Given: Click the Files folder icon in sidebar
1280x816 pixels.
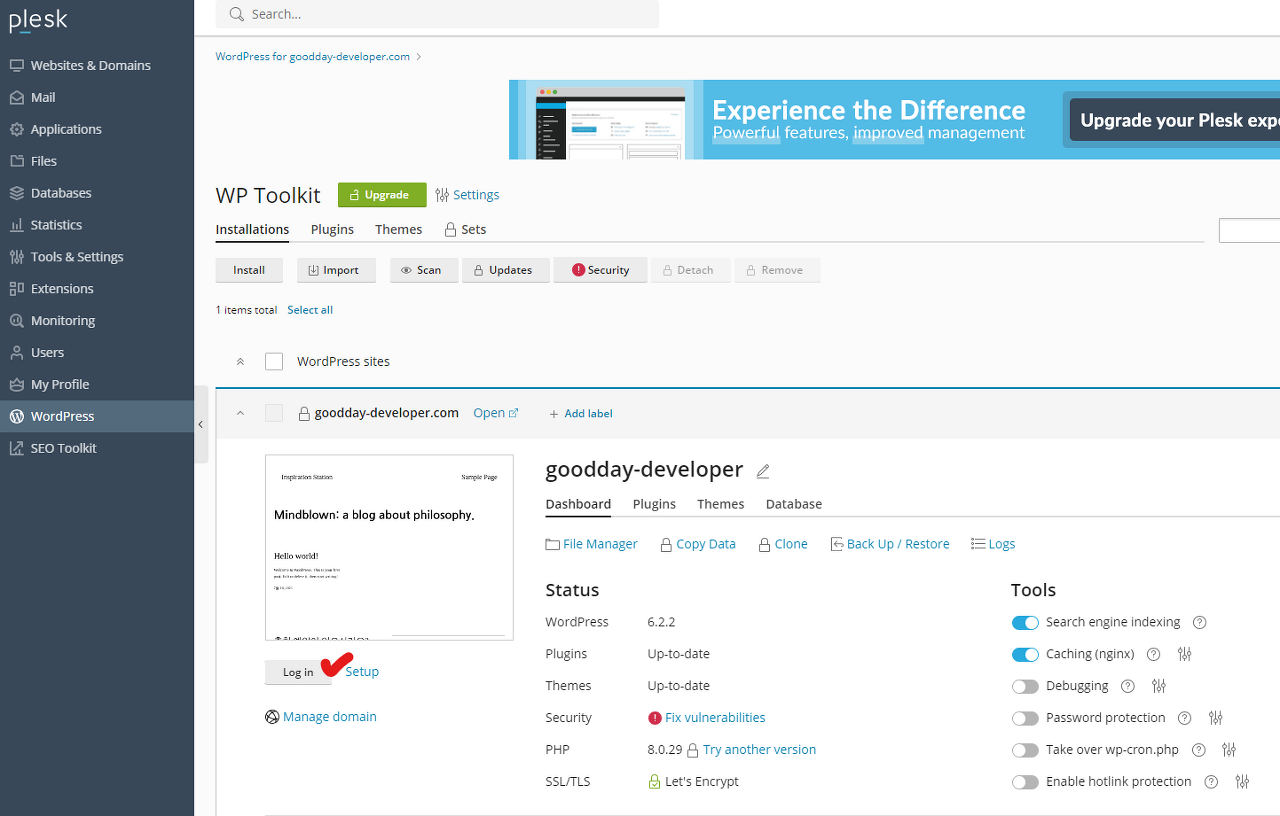Looking at the screenshot, I should pos(16,161).
